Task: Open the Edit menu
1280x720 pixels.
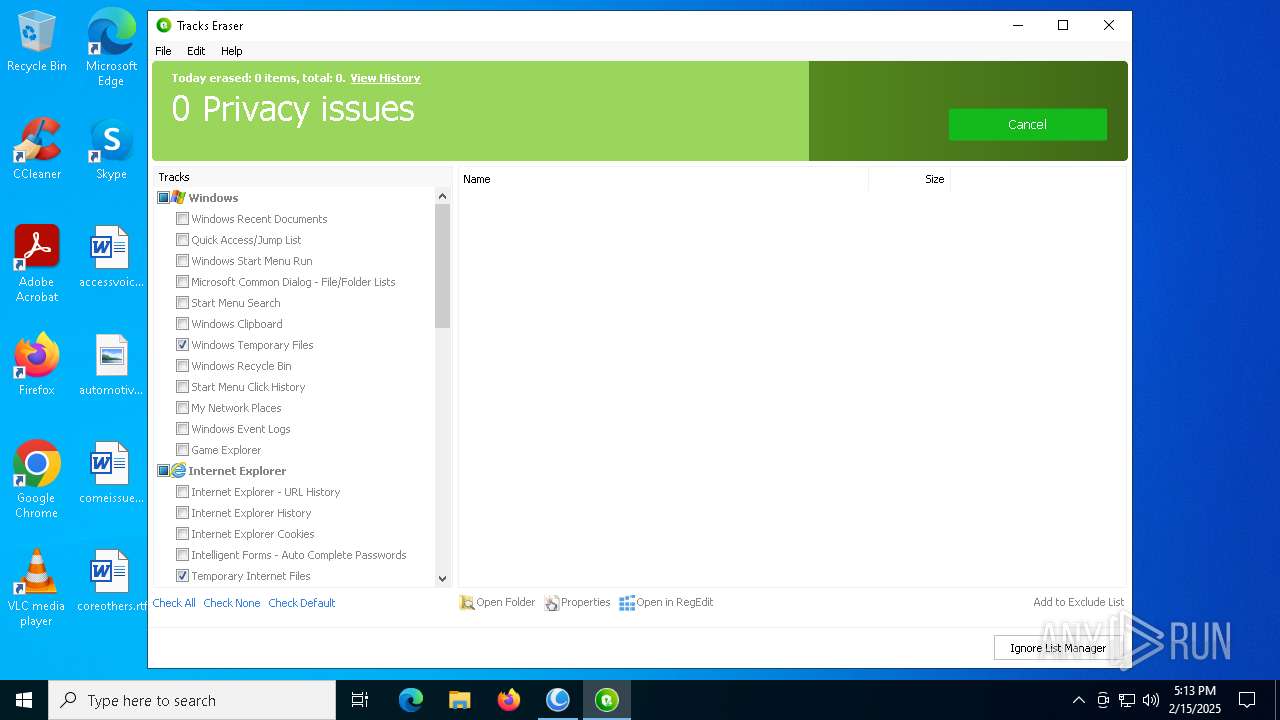Action: click(x=196, y=51)
